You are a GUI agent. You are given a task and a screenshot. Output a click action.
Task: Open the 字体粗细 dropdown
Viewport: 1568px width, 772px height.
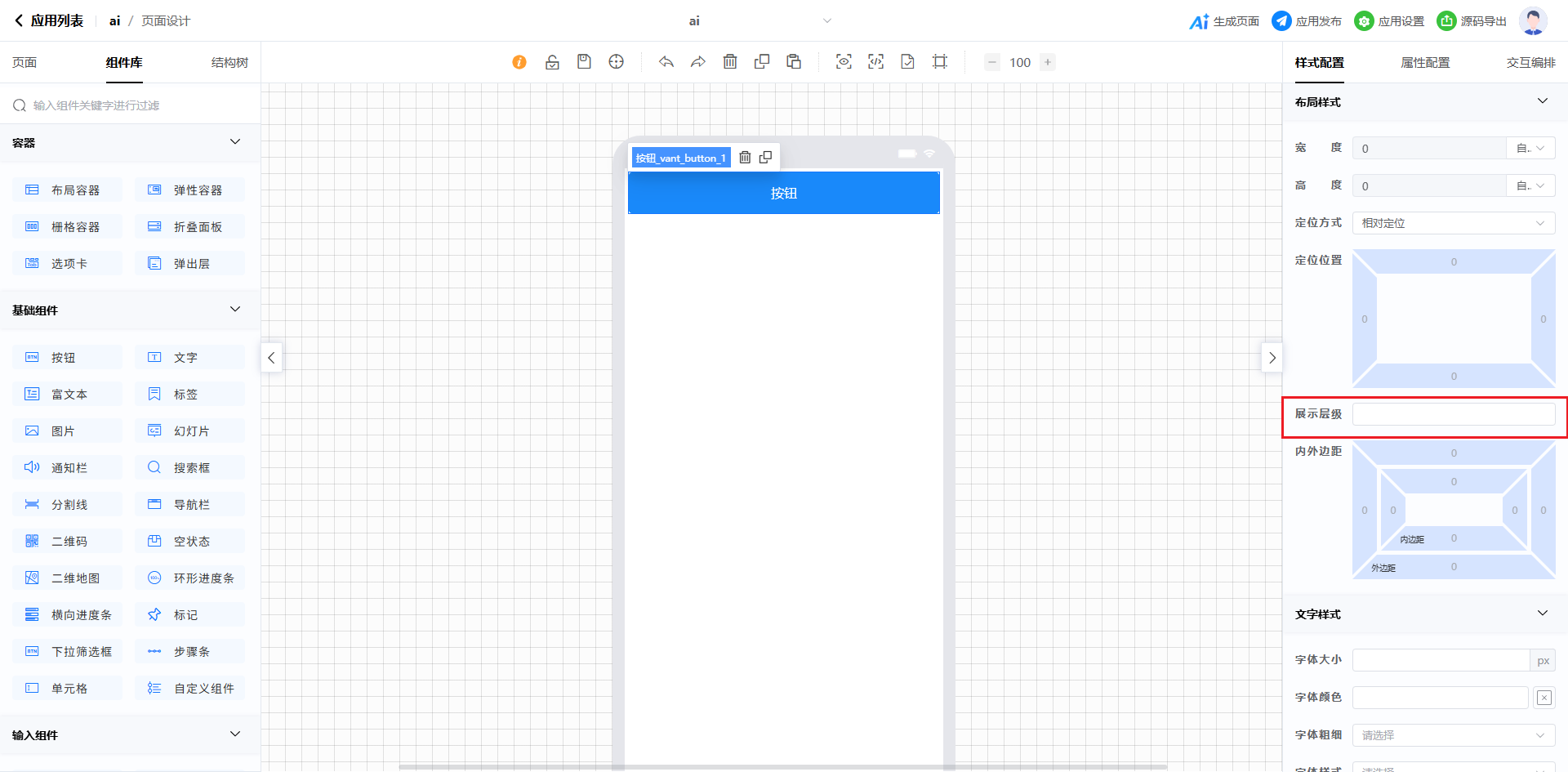[1453, 735]
